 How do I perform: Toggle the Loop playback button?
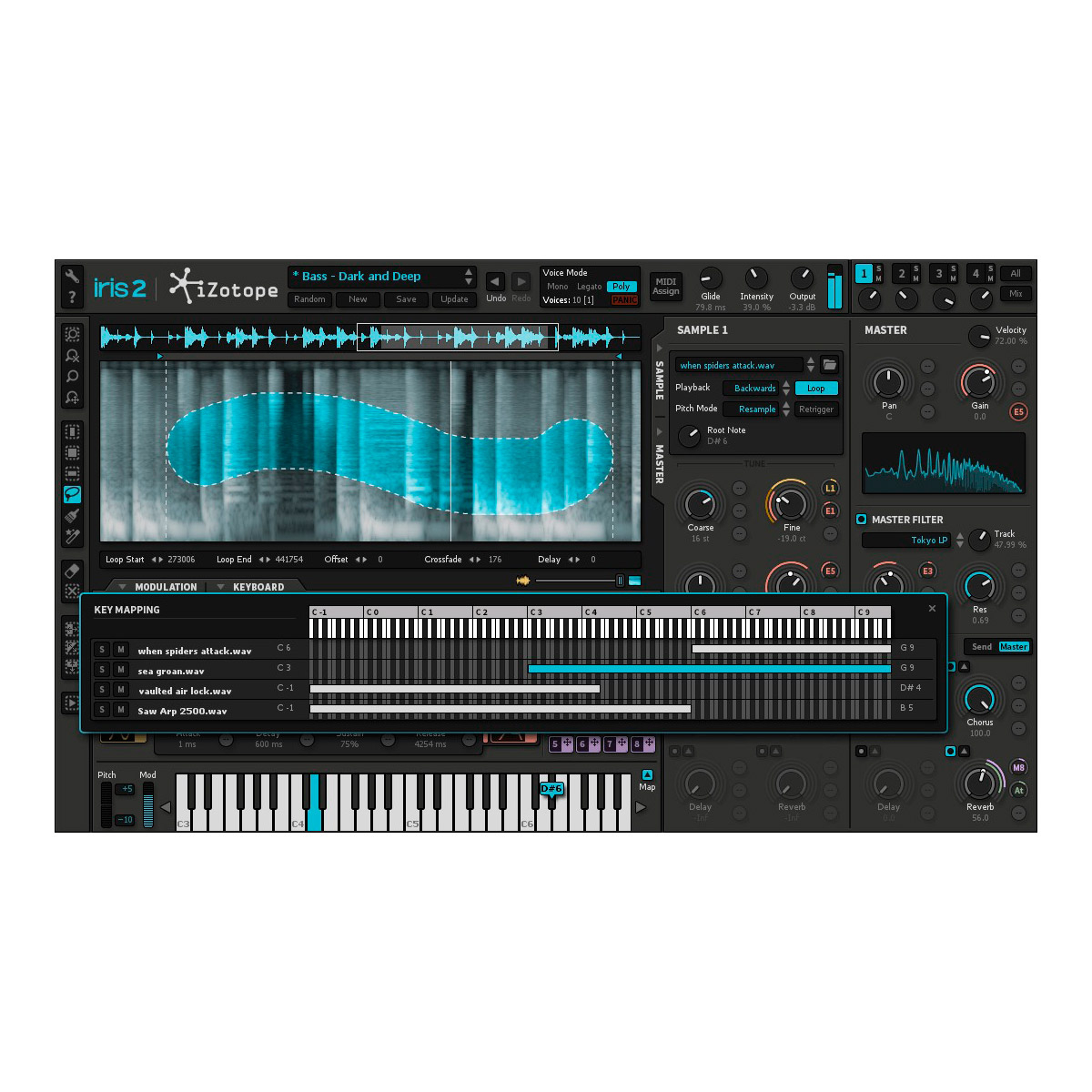pyautogui.click(x=815, y=388)
